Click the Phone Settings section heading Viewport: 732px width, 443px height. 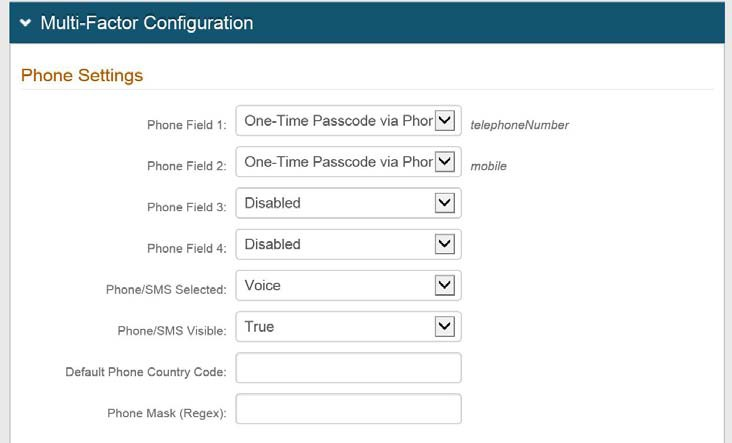[x=82, y=76]
